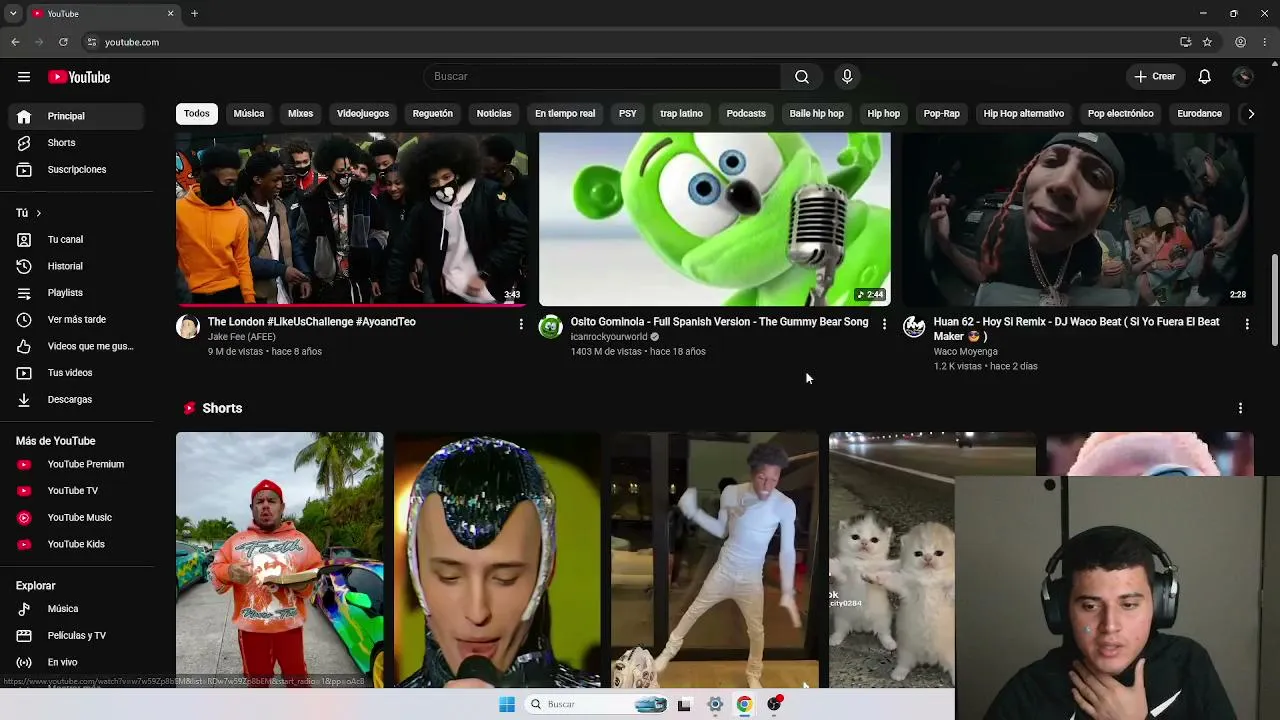Open The London #LikeUsChallenge video title
Image resolution: width=1280 pixels, height=720 pixels.
click(312, 322)
